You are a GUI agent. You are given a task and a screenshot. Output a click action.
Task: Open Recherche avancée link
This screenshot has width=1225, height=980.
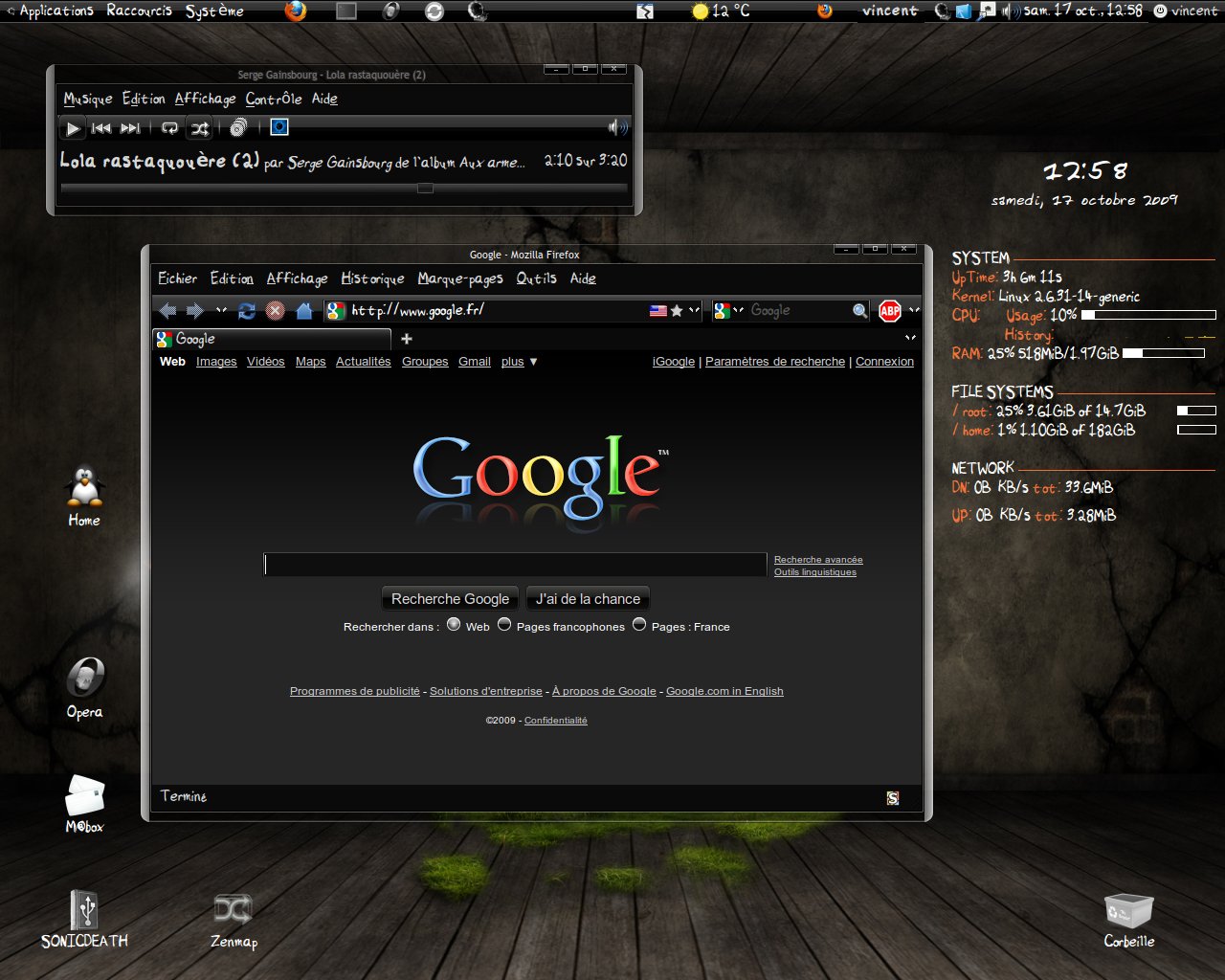click(x=818, y=559)
